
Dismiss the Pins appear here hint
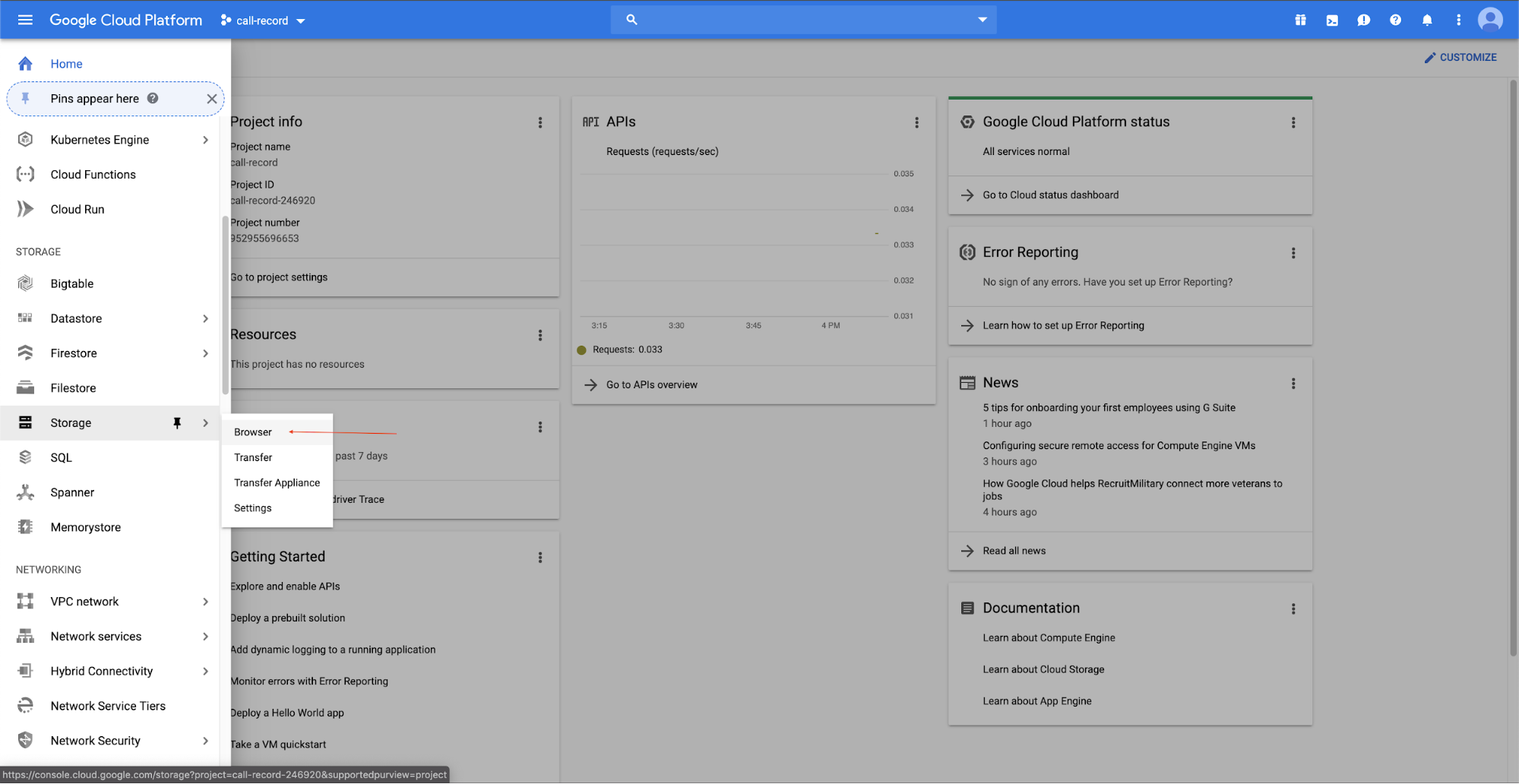tap(211, 99)
